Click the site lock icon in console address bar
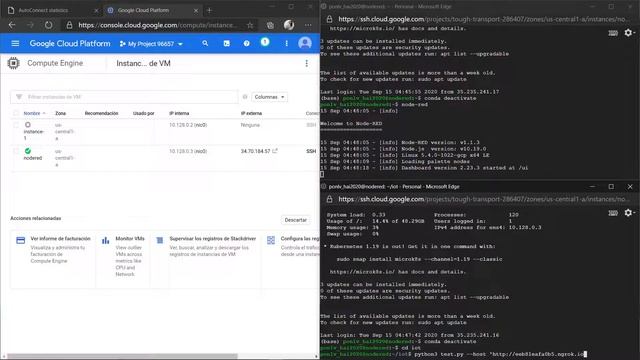The height and width of the screenshot is (360, 640). [69, 25]
